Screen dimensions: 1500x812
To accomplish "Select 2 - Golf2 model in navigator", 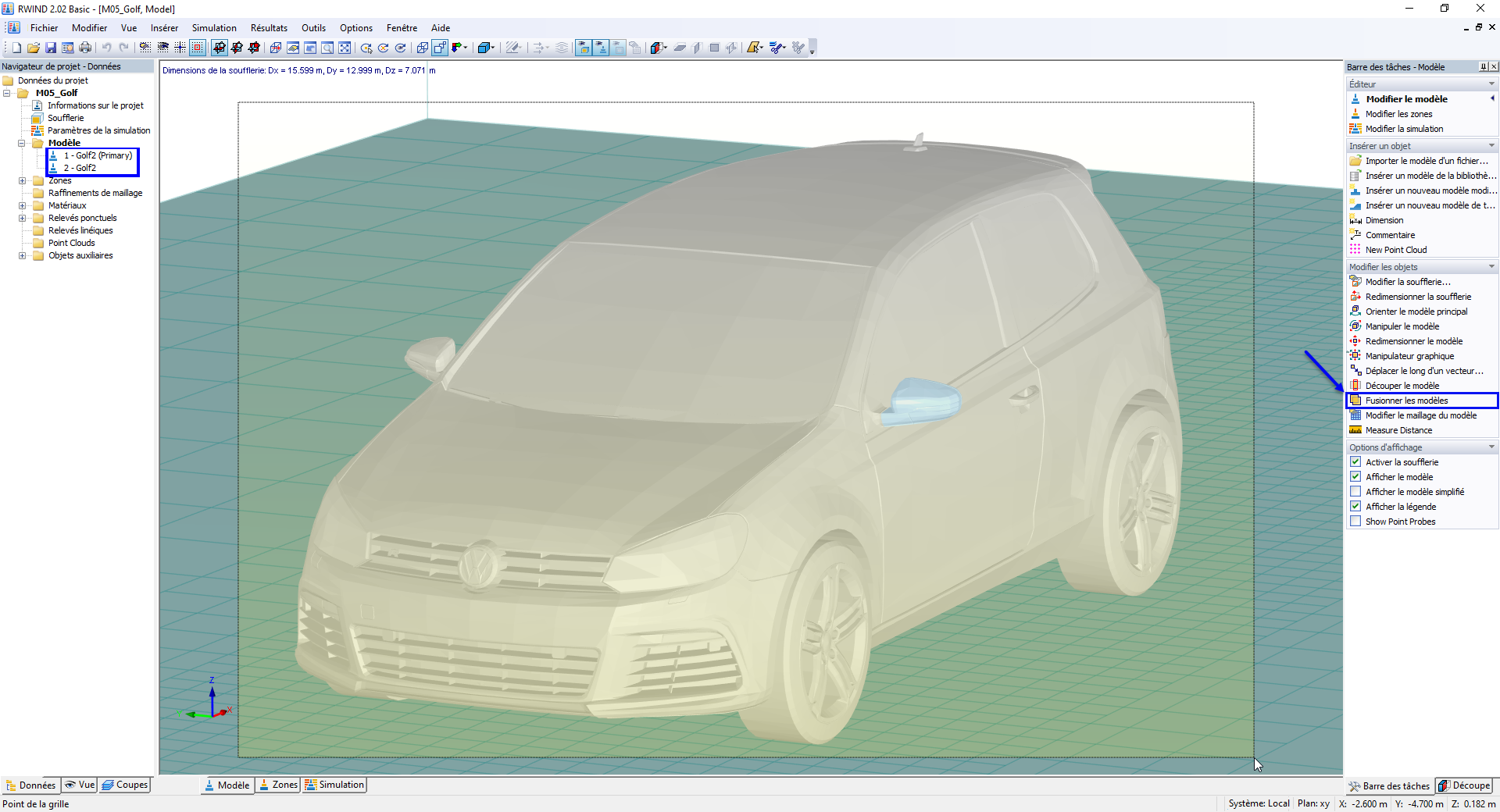I will (x=80, y=168).
